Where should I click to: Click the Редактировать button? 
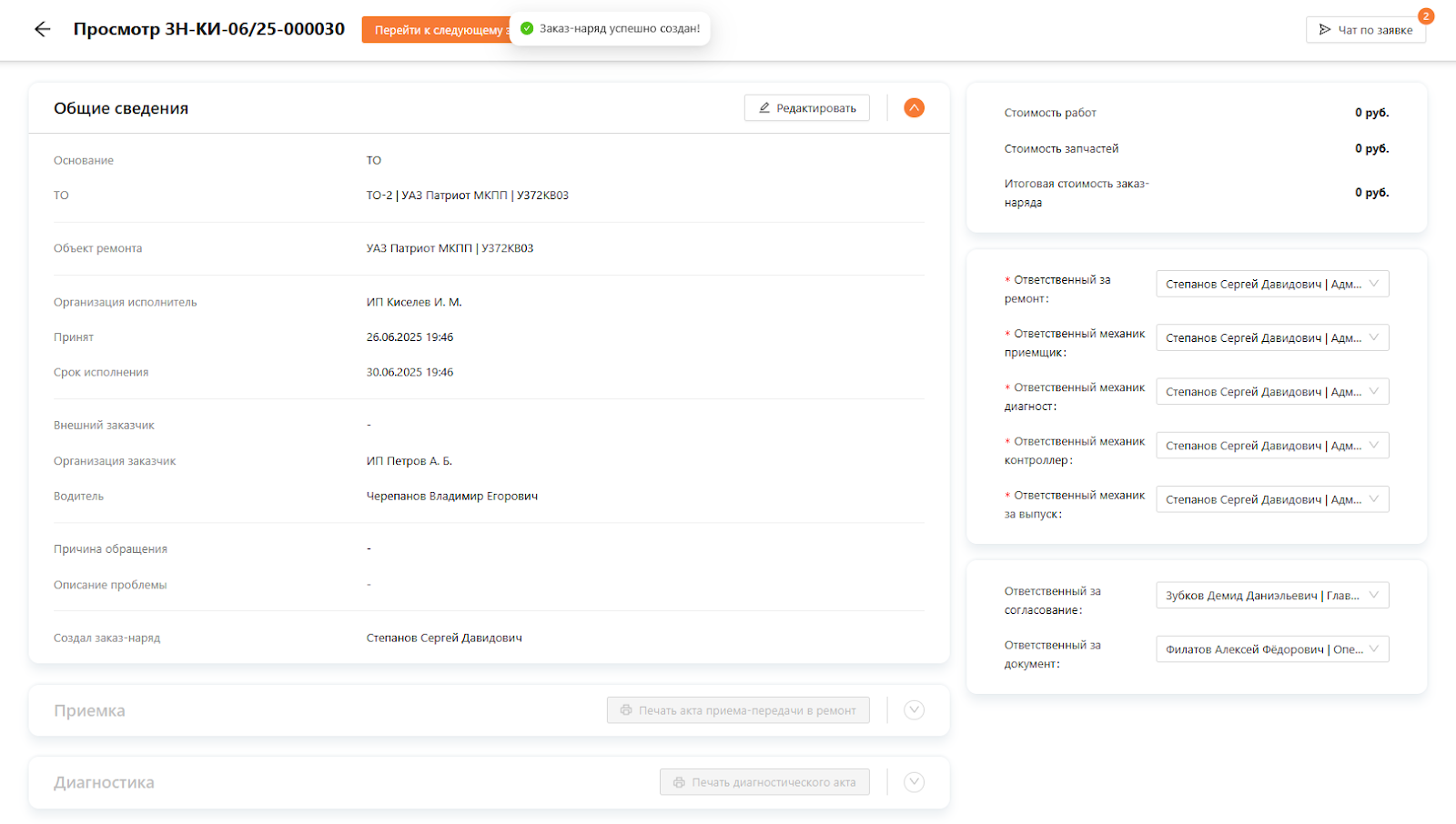point(806,108)
